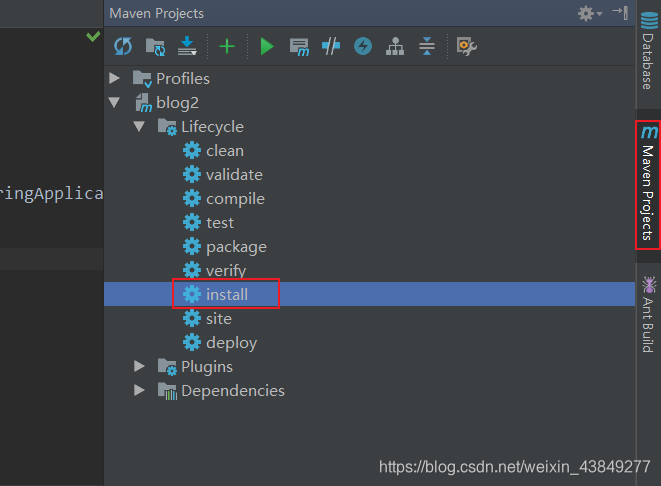Viewport: 661px width, 486px height.
Task: Reimport all Maven projects
Action: point(123,46)
